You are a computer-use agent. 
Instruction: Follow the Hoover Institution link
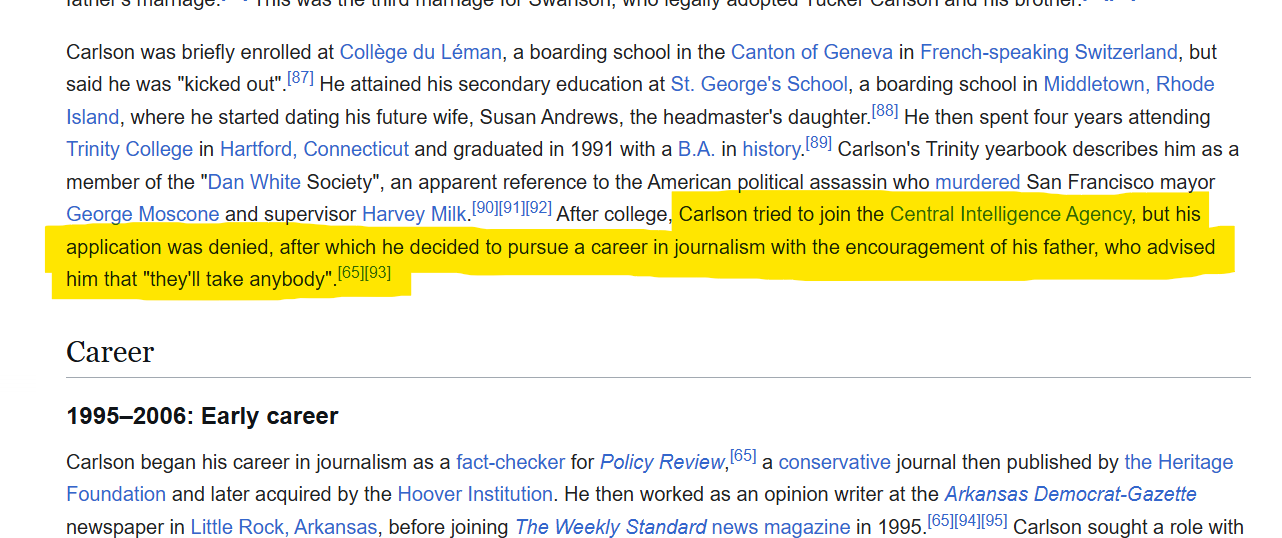click(474, 494)
